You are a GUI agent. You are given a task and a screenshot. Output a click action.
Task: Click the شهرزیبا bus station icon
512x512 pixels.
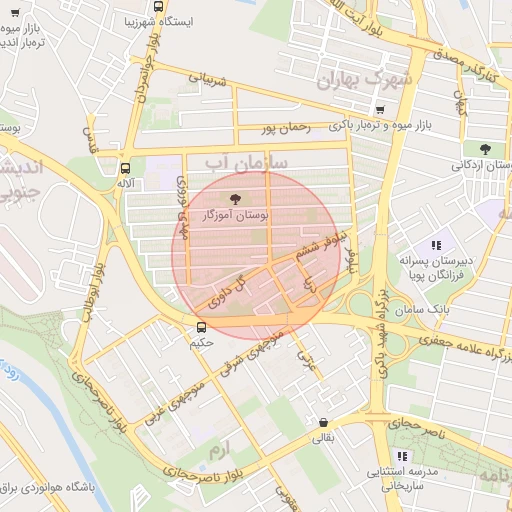(x=158, y=6)
